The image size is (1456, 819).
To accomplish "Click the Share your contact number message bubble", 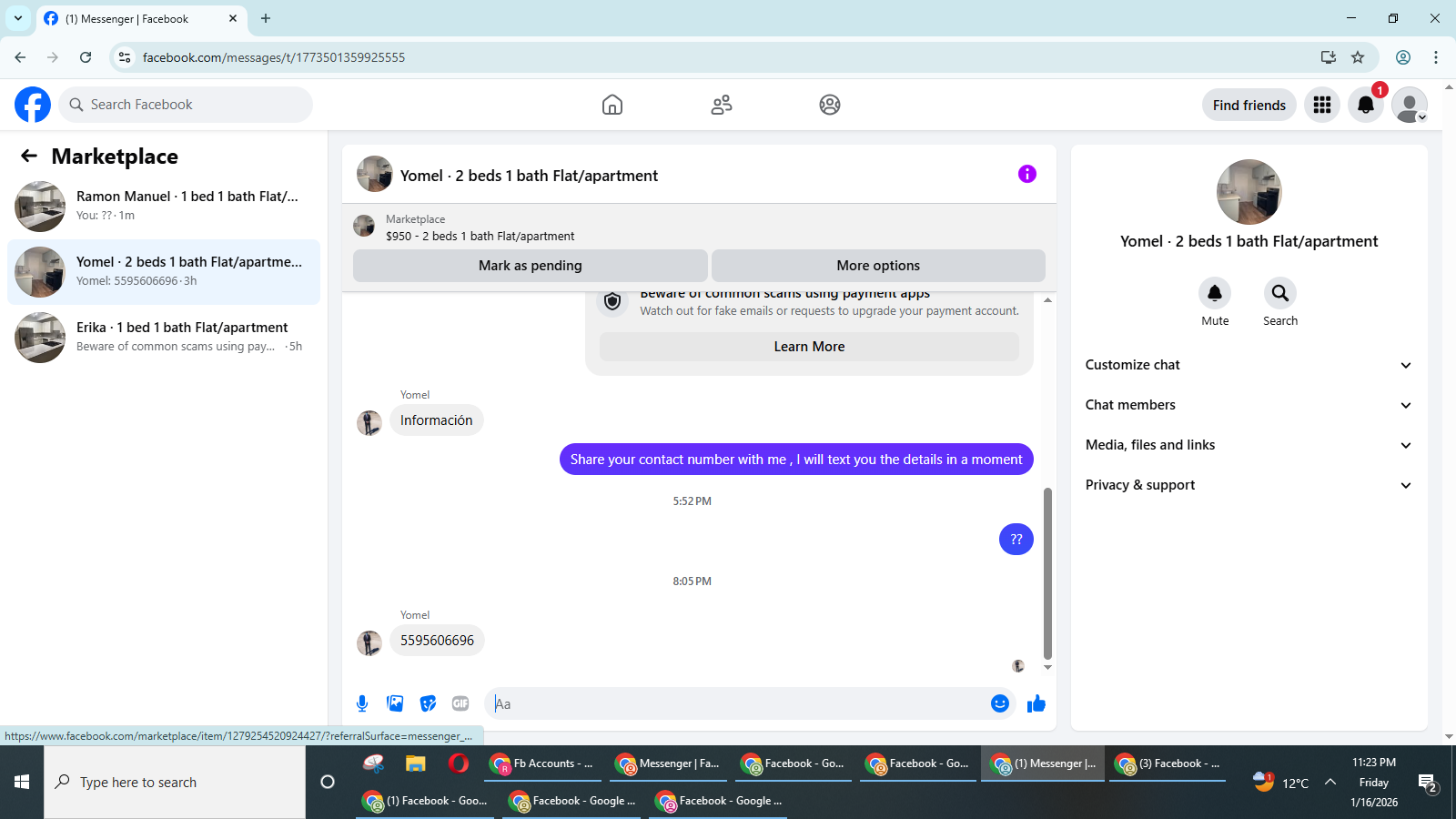I will tap(796, 460).
